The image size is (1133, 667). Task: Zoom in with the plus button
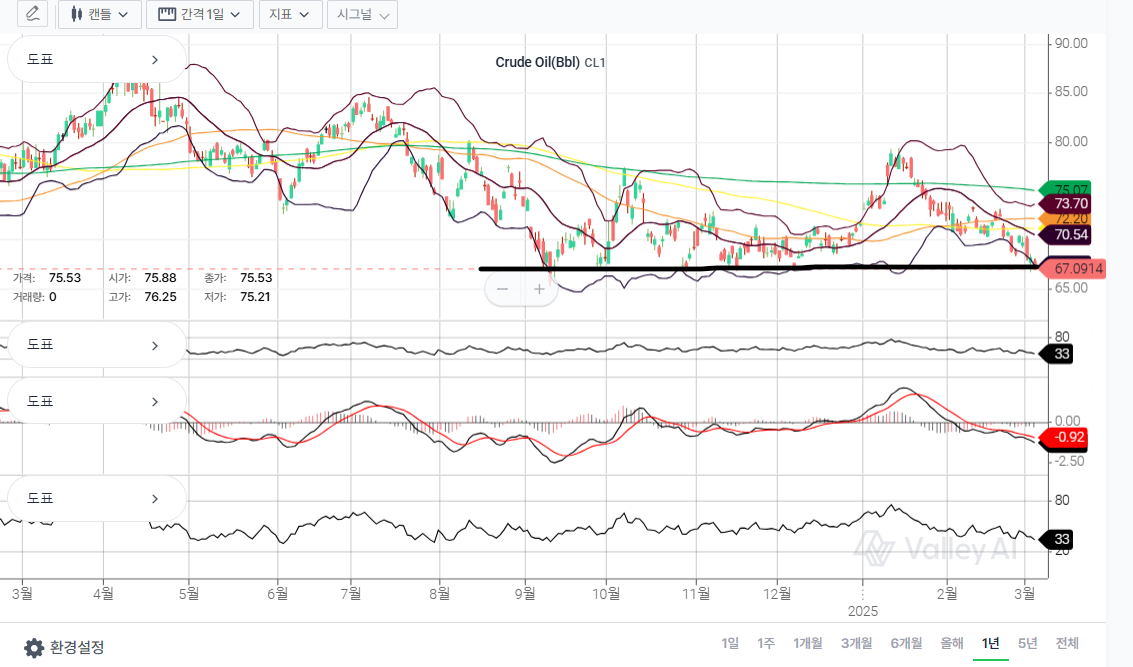pyautogui.click(x=539, y=289)
